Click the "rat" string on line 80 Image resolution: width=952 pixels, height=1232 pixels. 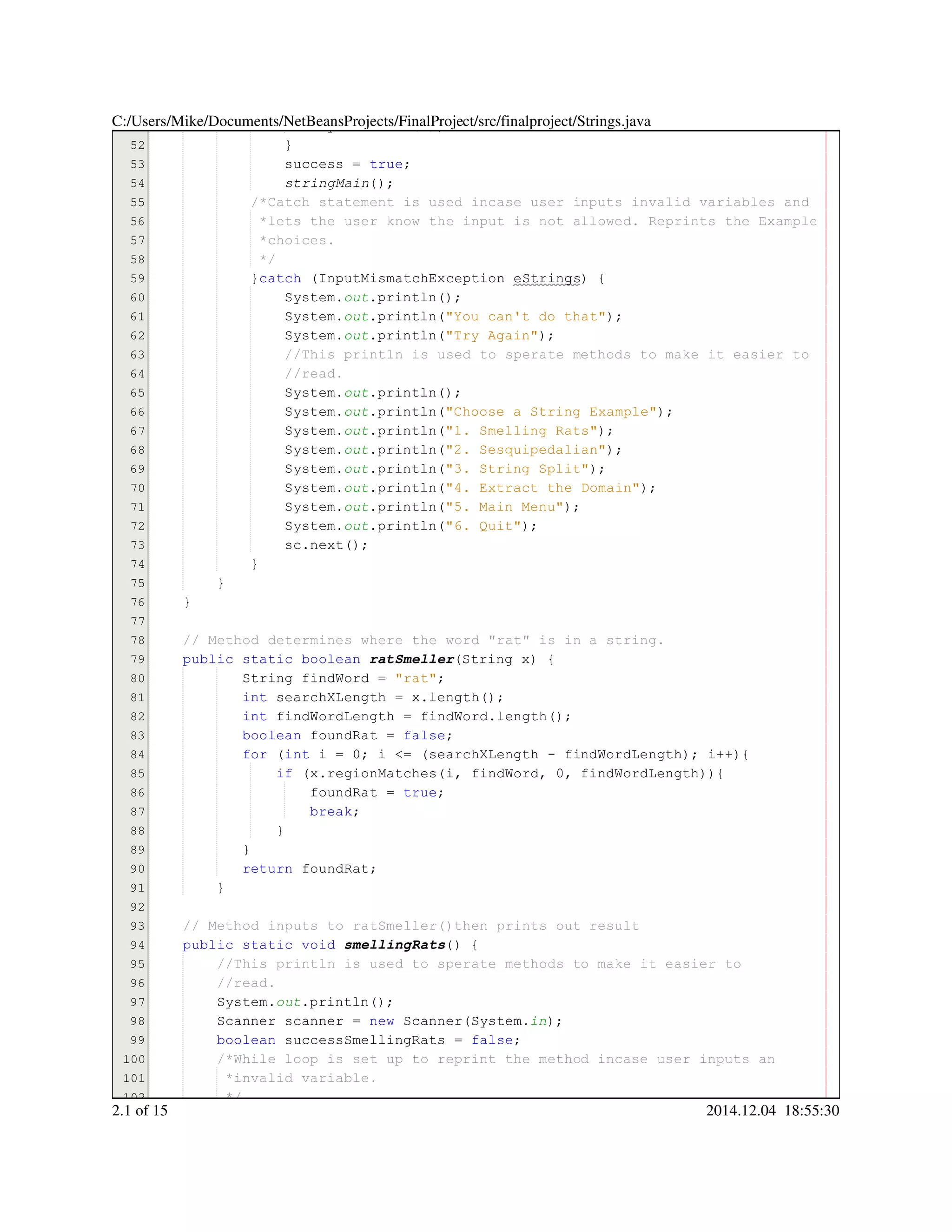coord(415,679)
